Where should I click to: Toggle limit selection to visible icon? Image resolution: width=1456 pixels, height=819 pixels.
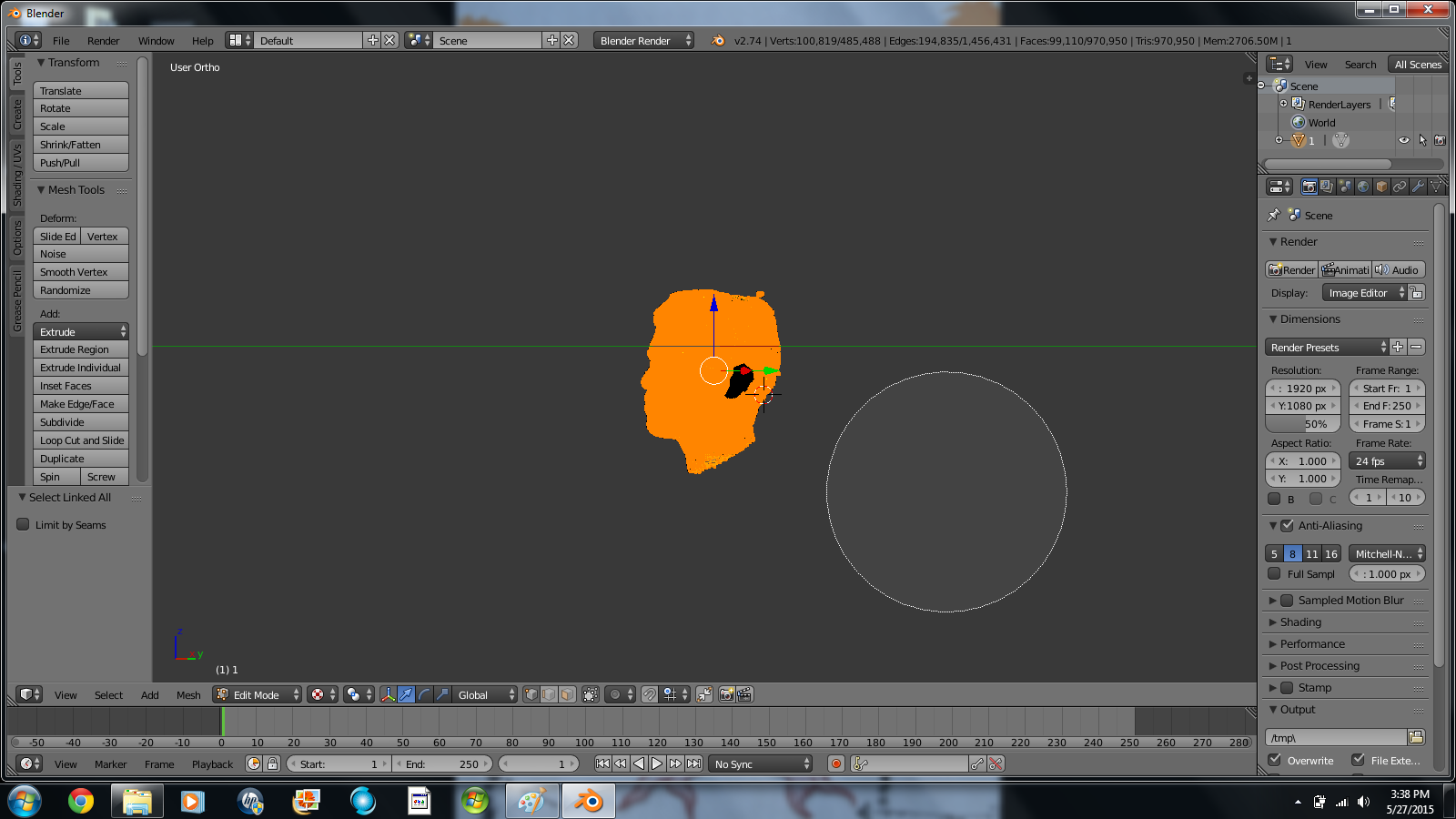click(x=590, y=694)
